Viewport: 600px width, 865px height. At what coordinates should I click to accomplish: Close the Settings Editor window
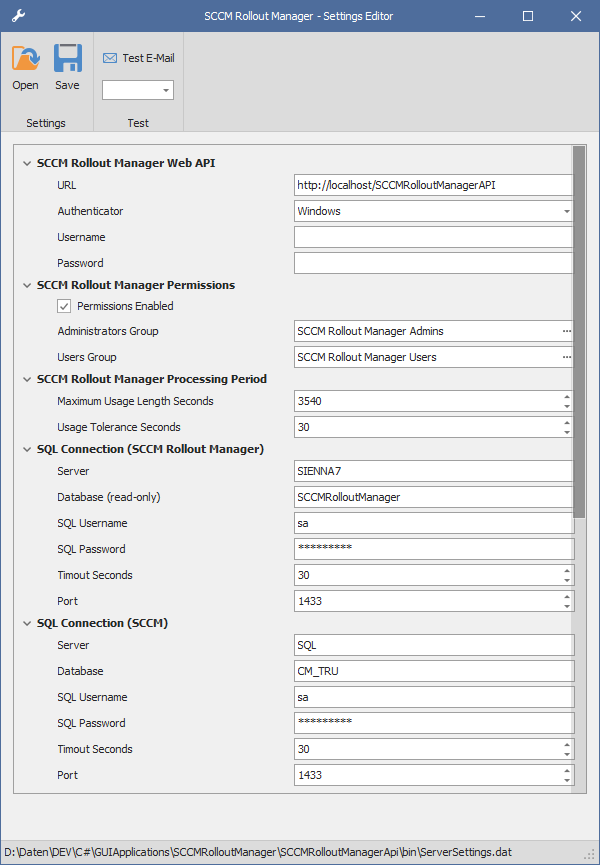pos(576,16)
